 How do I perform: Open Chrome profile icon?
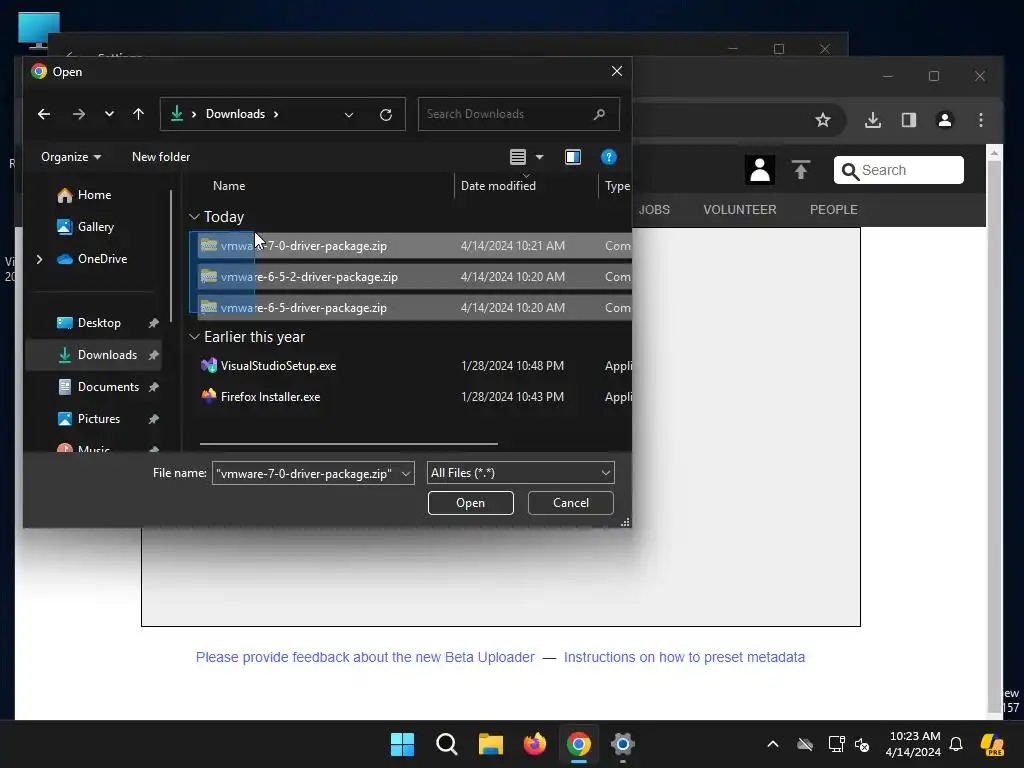tap(945, 120)
